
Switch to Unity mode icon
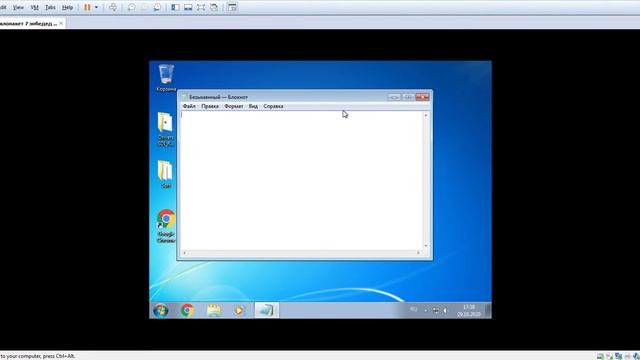point(214,7)
